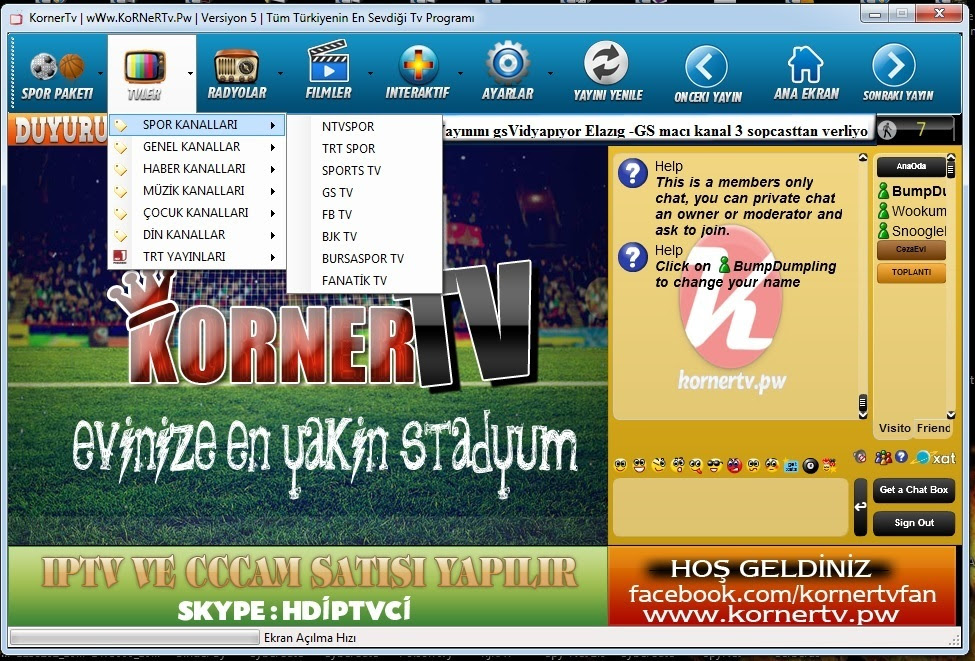Insert the crying blushing emoticon
The height and width of the screenshot is (661, 975).
click(772, 465)
